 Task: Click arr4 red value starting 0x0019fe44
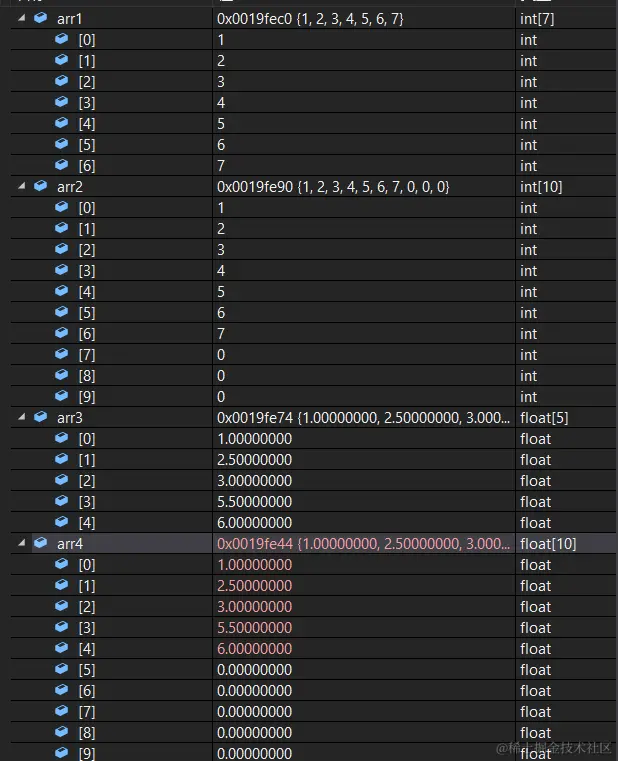(363, 544)
